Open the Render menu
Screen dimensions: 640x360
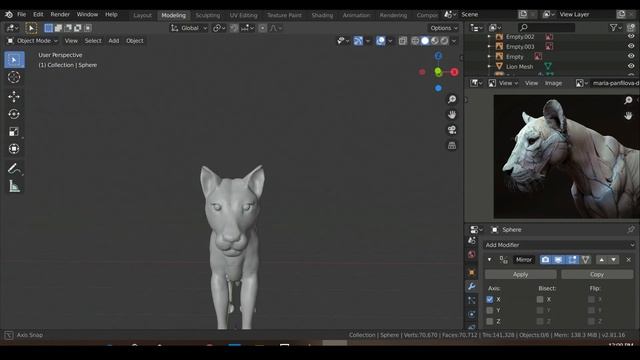click(x=60, y=14)
